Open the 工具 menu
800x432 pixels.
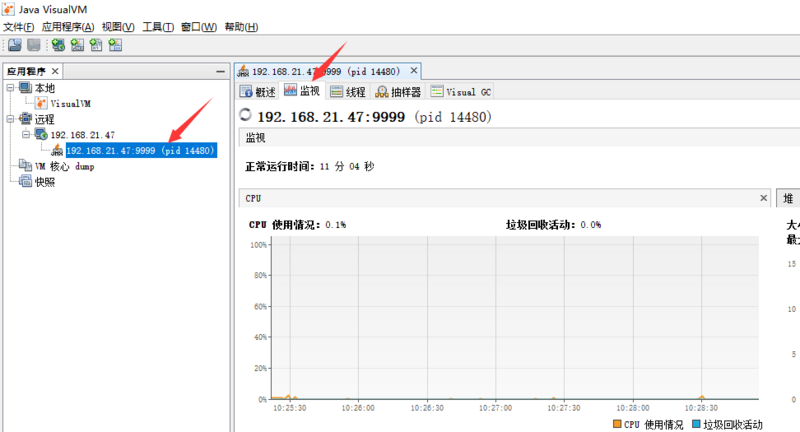tap(158, 27)
